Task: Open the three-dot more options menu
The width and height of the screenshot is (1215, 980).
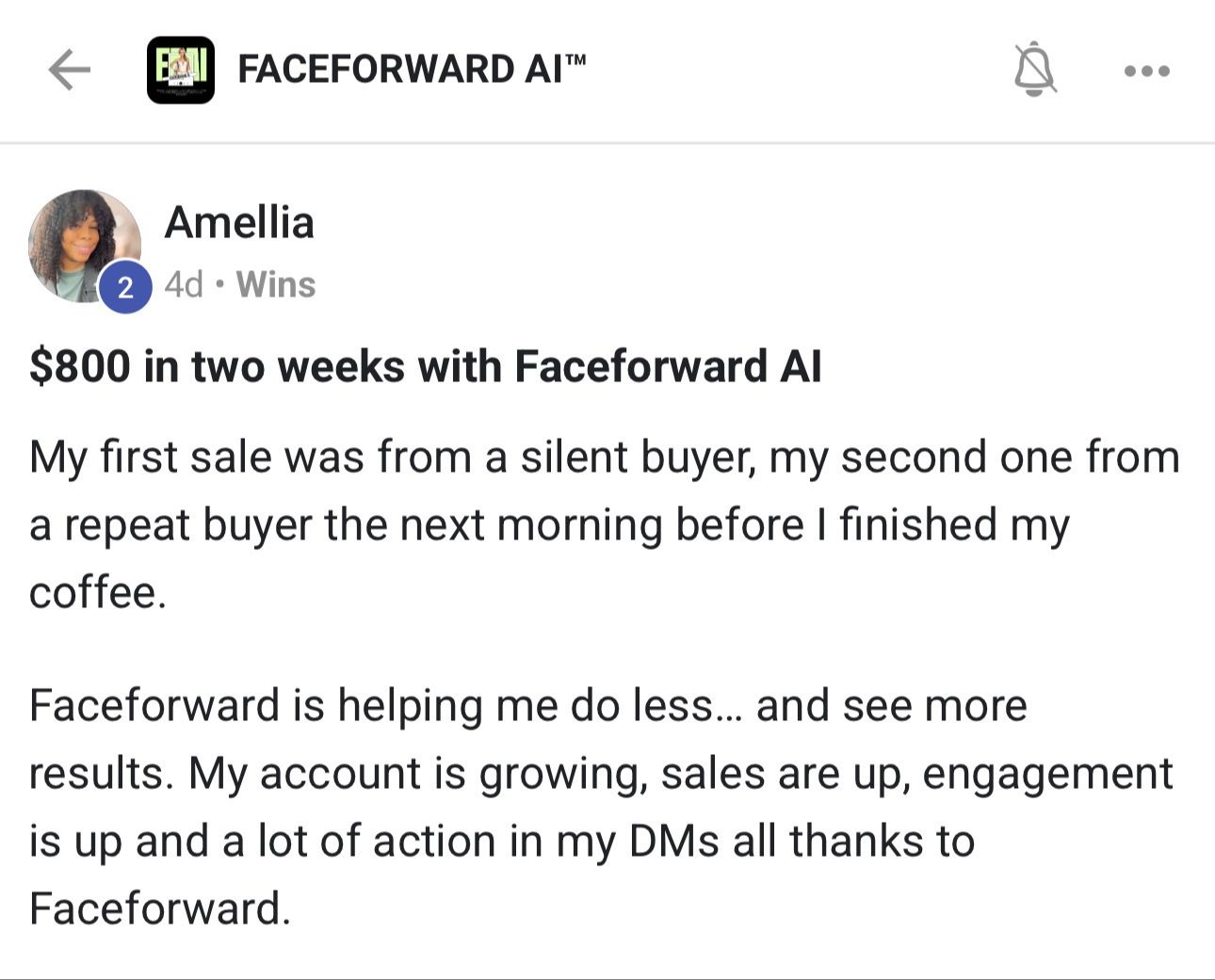Action: 1146,71
